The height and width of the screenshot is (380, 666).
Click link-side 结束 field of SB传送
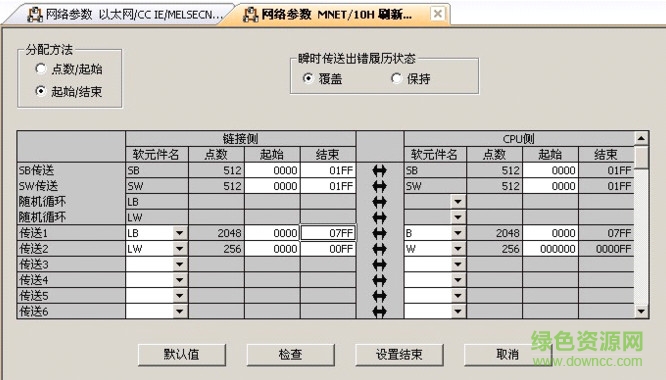tap(328, 170)
